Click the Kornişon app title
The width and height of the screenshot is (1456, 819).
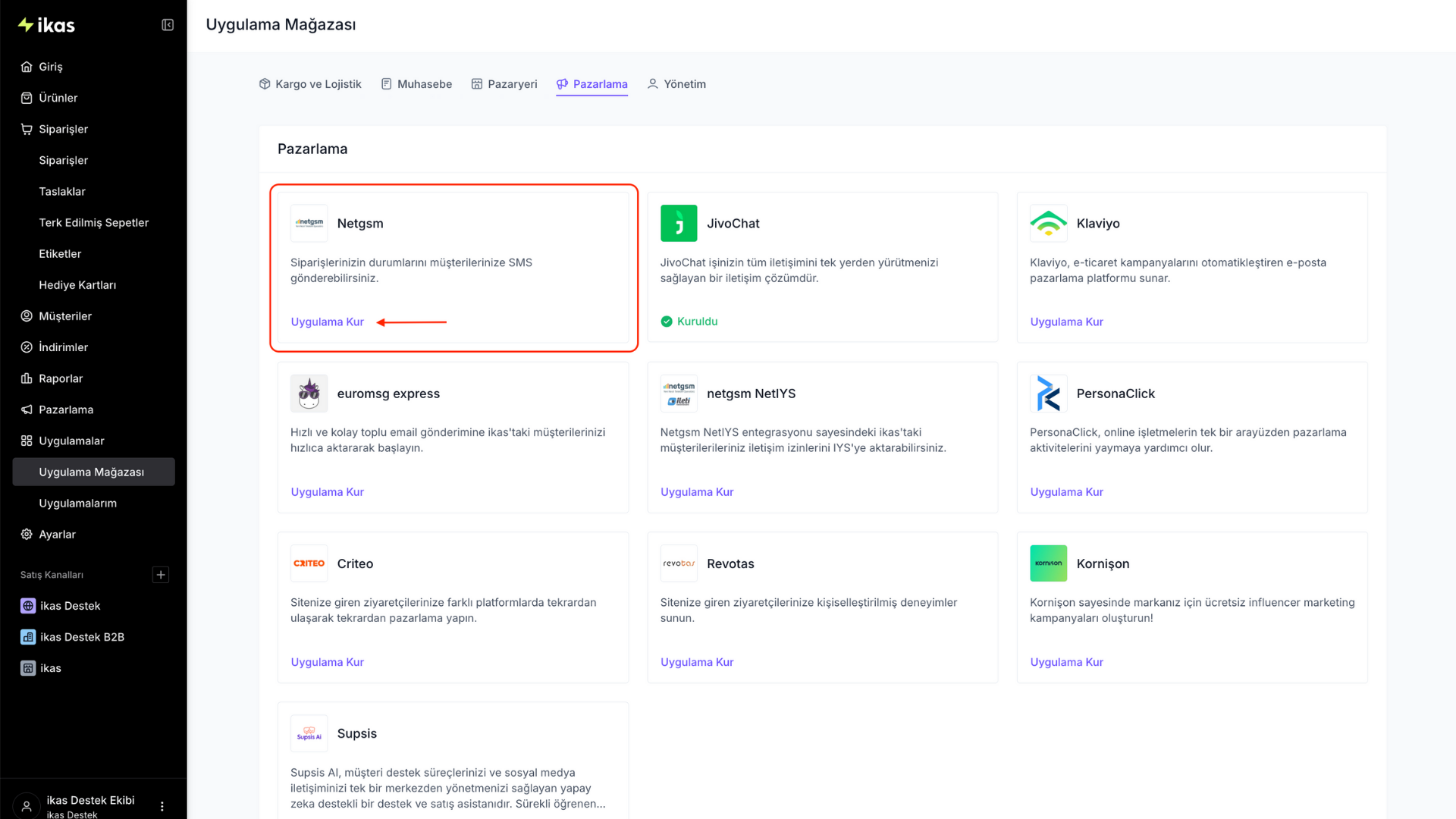pyautogui.click(x=1103, y=563)
